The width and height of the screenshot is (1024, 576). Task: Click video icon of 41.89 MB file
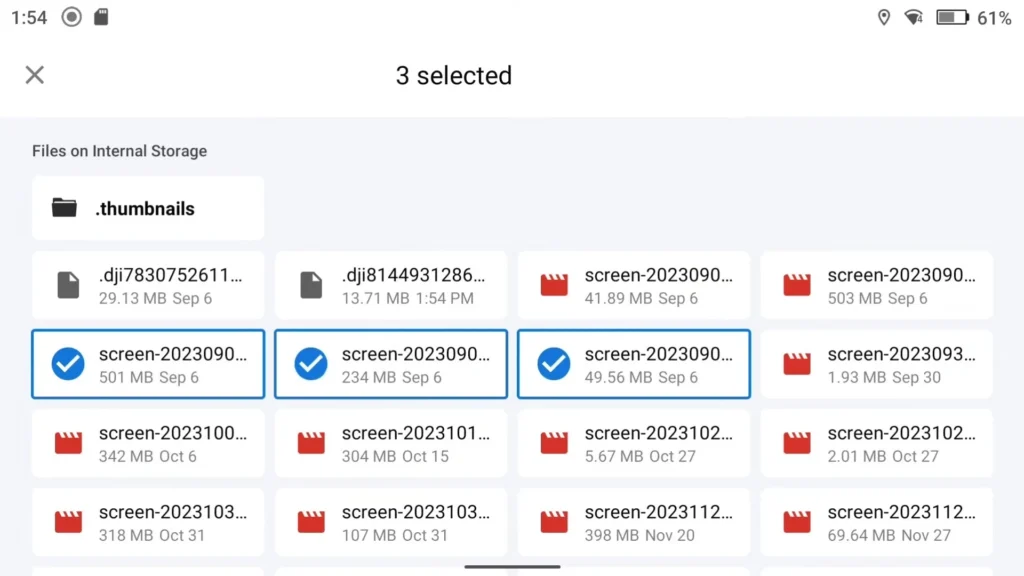pos(554,285)
